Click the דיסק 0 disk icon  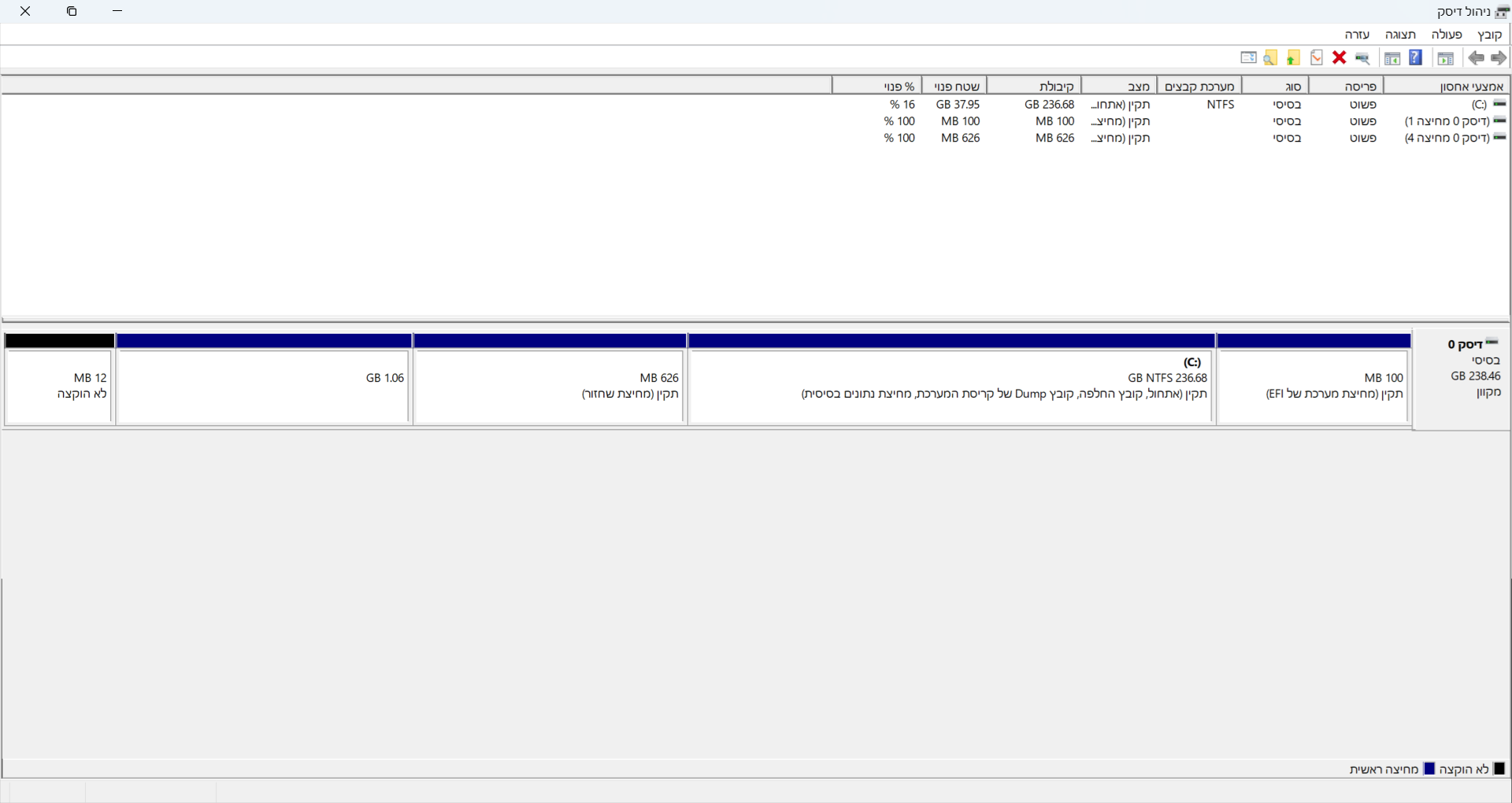1492,342
